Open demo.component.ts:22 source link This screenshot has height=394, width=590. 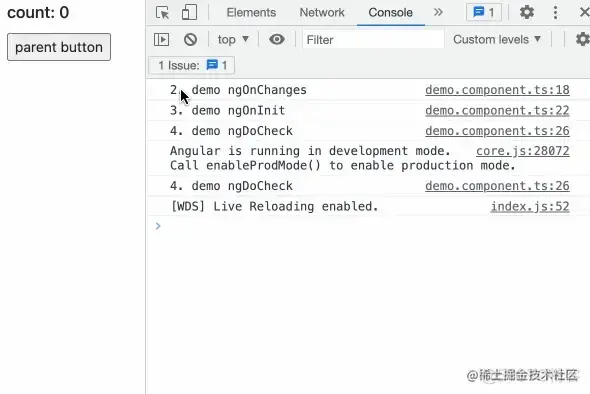497,110
